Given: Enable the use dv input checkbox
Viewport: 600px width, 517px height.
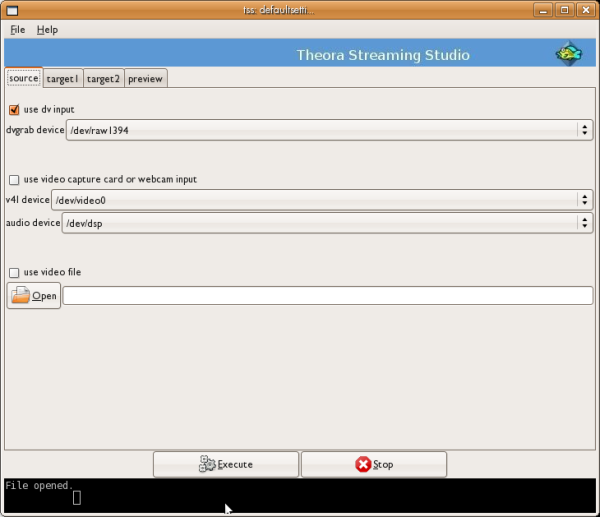Looking at the screenshot, I should pyautogui.click(x=14, y=110).
